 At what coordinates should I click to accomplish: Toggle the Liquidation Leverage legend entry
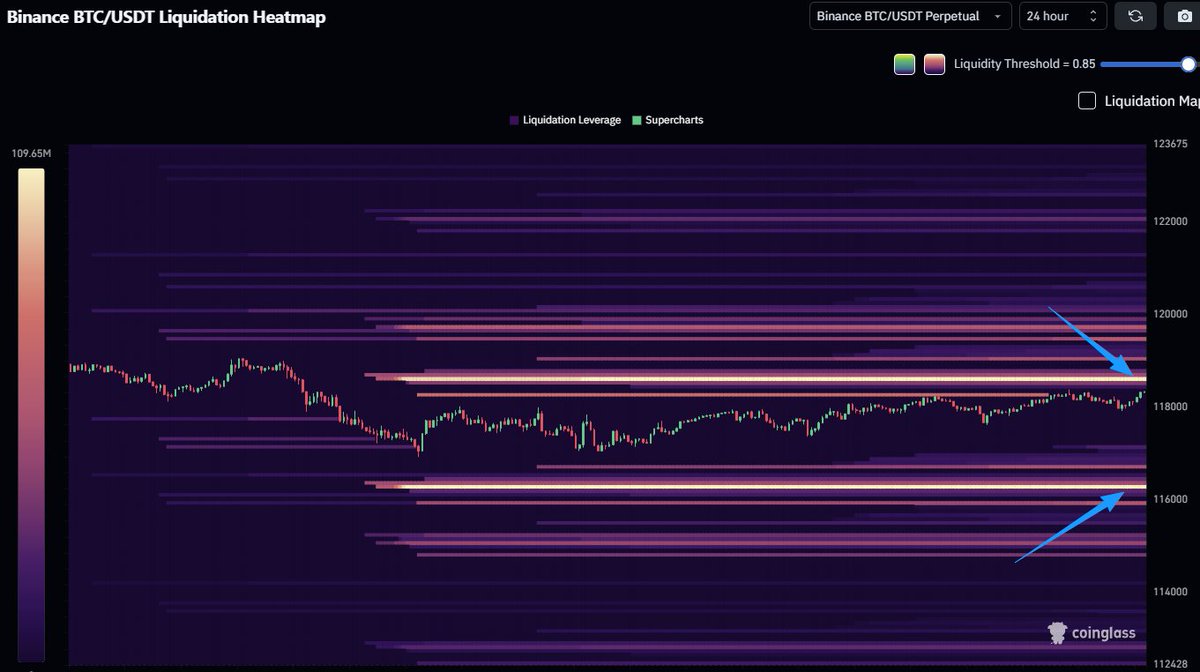565,120
